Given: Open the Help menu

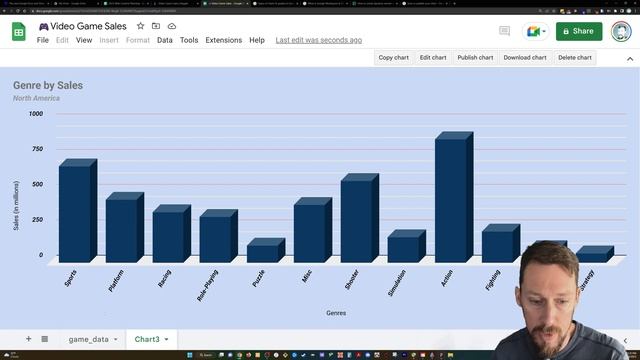Looking at the screenshot, I should click(x=257, y=40).
